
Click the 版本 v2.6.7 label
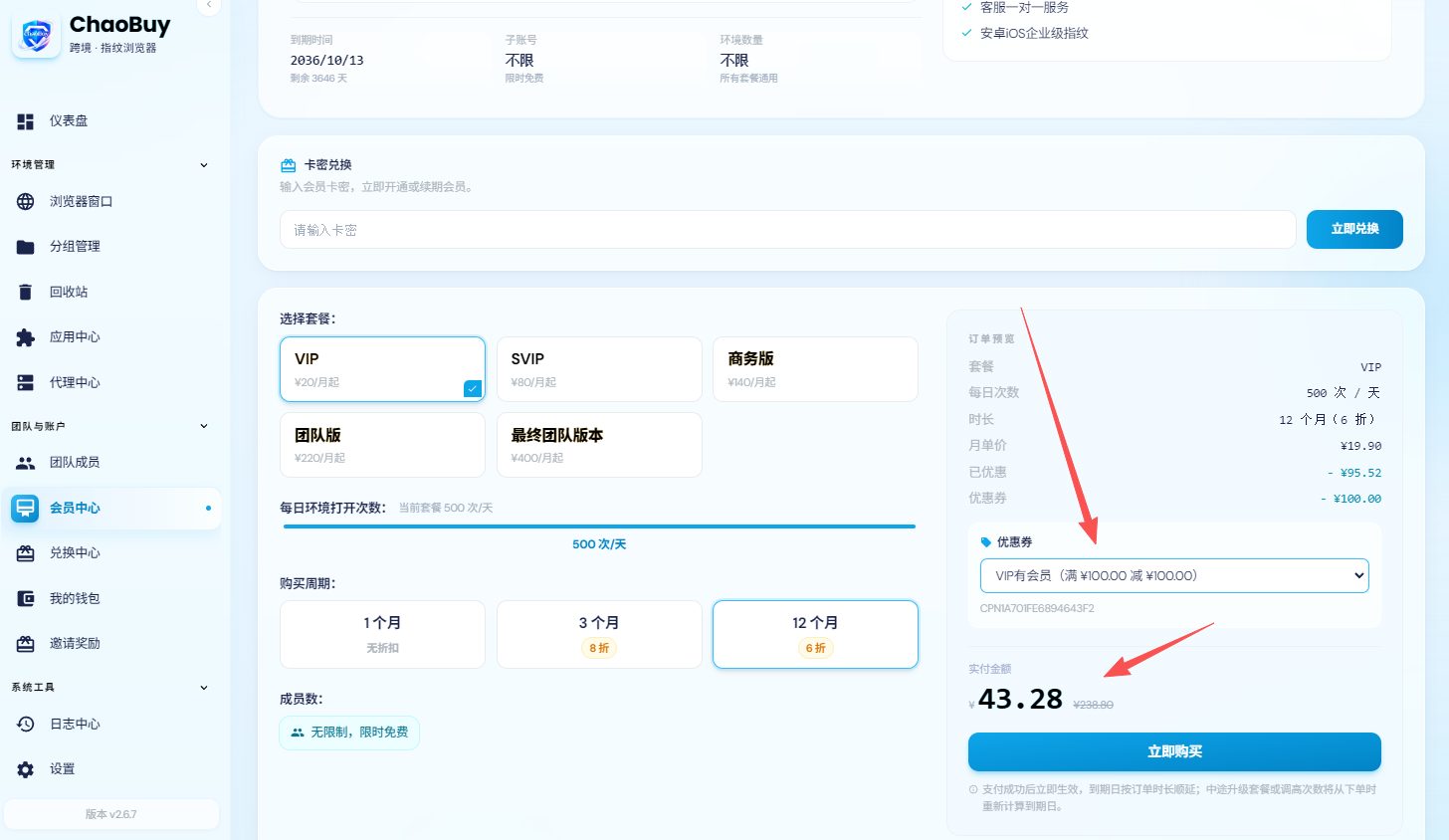[111, 814]
